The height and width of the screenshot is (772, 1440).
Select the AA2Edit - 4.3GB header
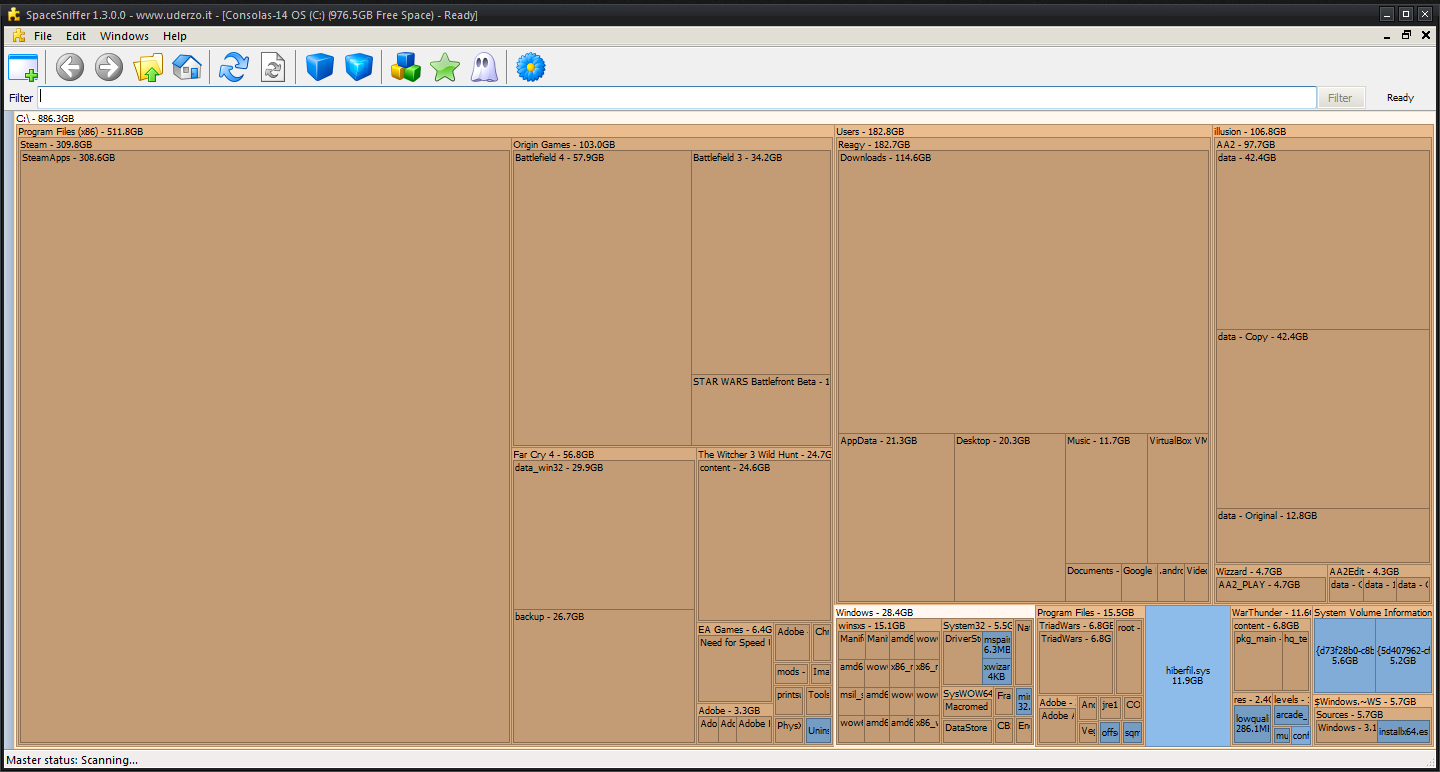(1379, 571)
